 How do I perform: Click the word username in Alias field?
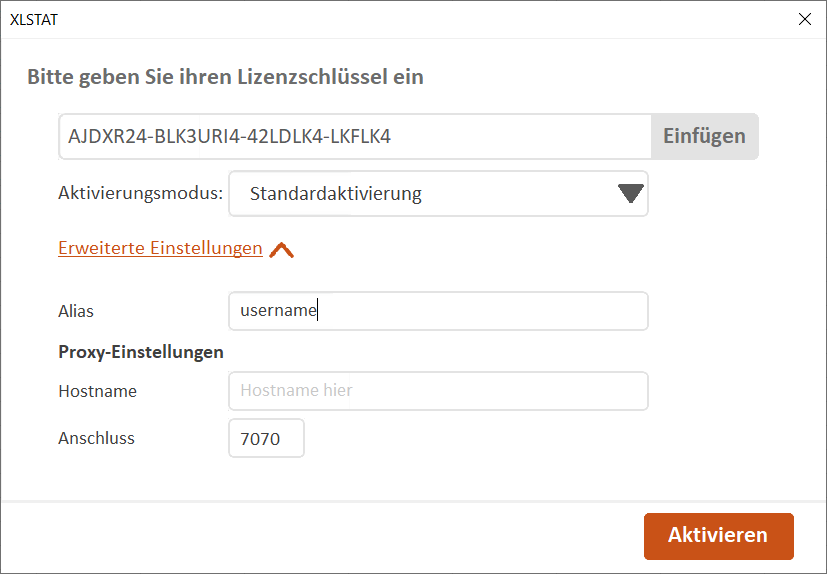(x=278, y=311)
